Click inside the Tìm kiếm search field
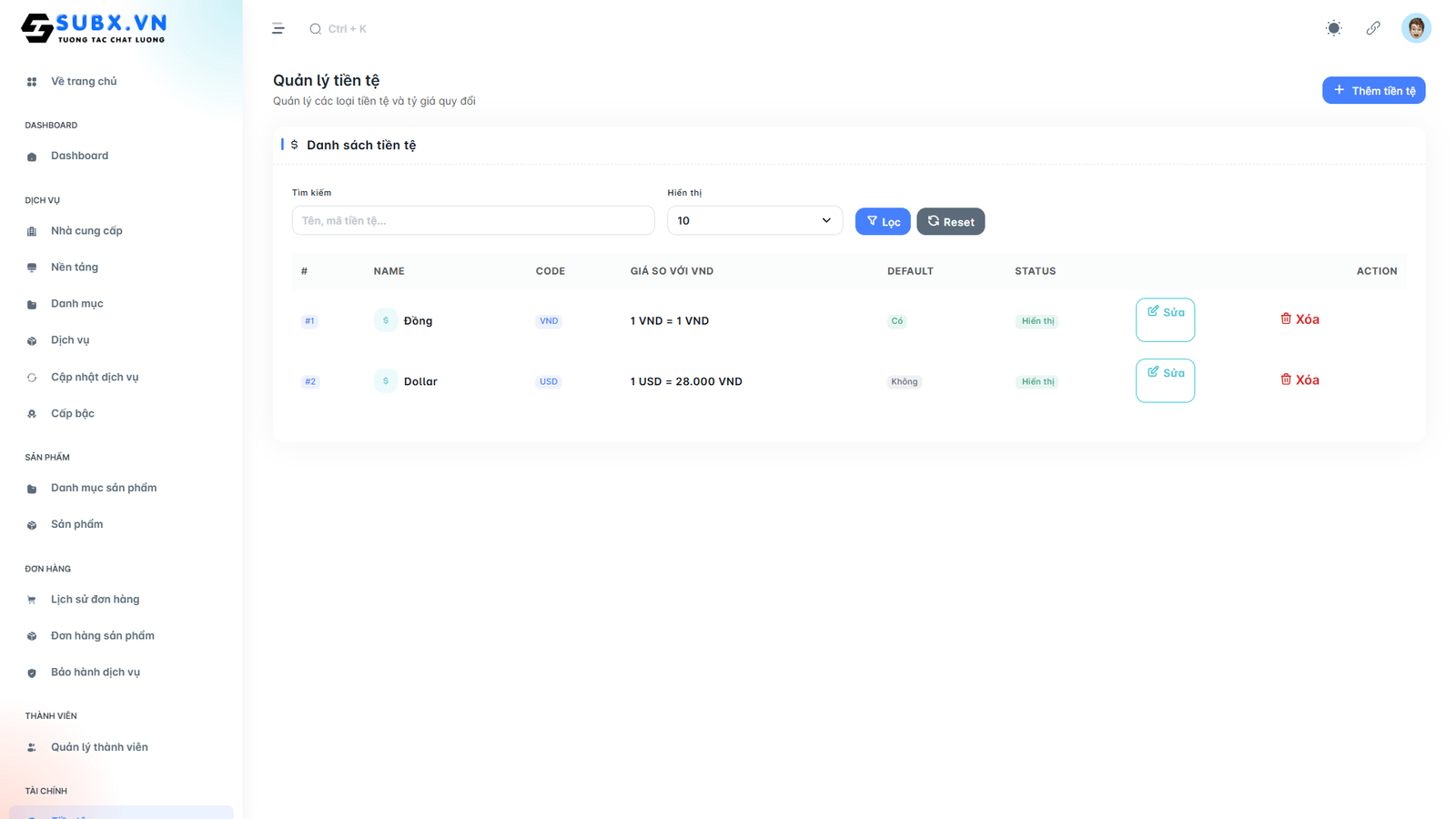 click(473, 220)
